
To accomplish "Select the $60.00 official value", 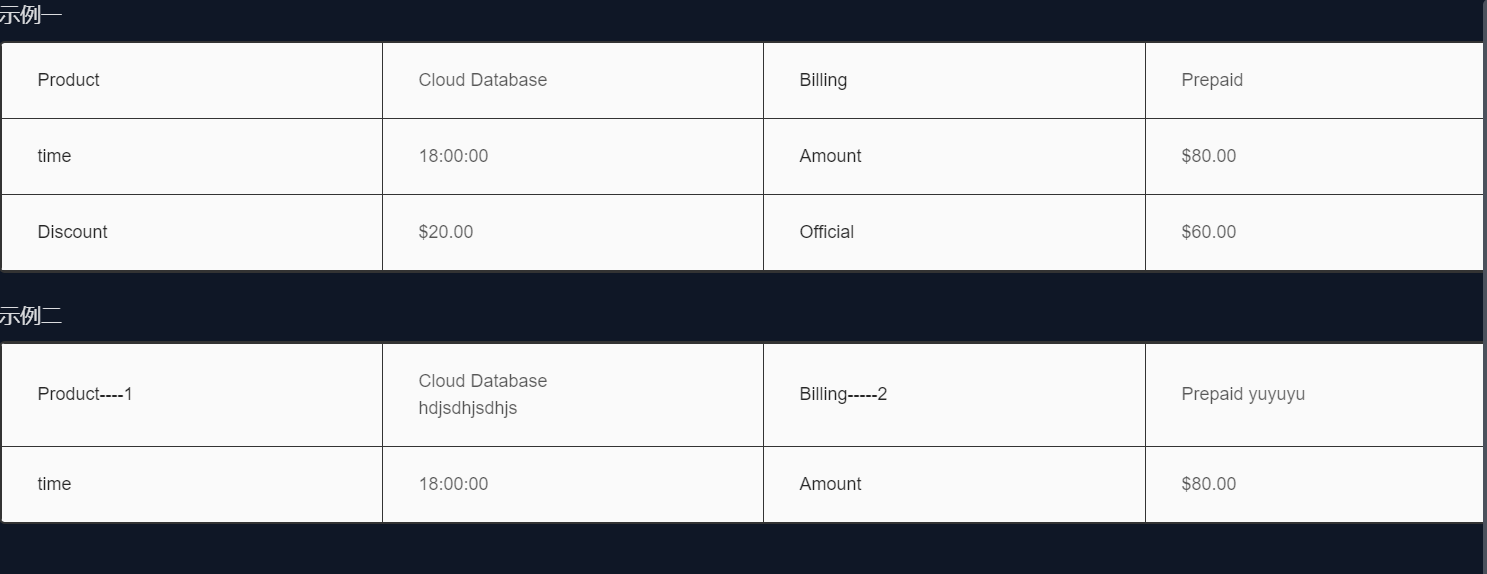I will (1209, 232).
